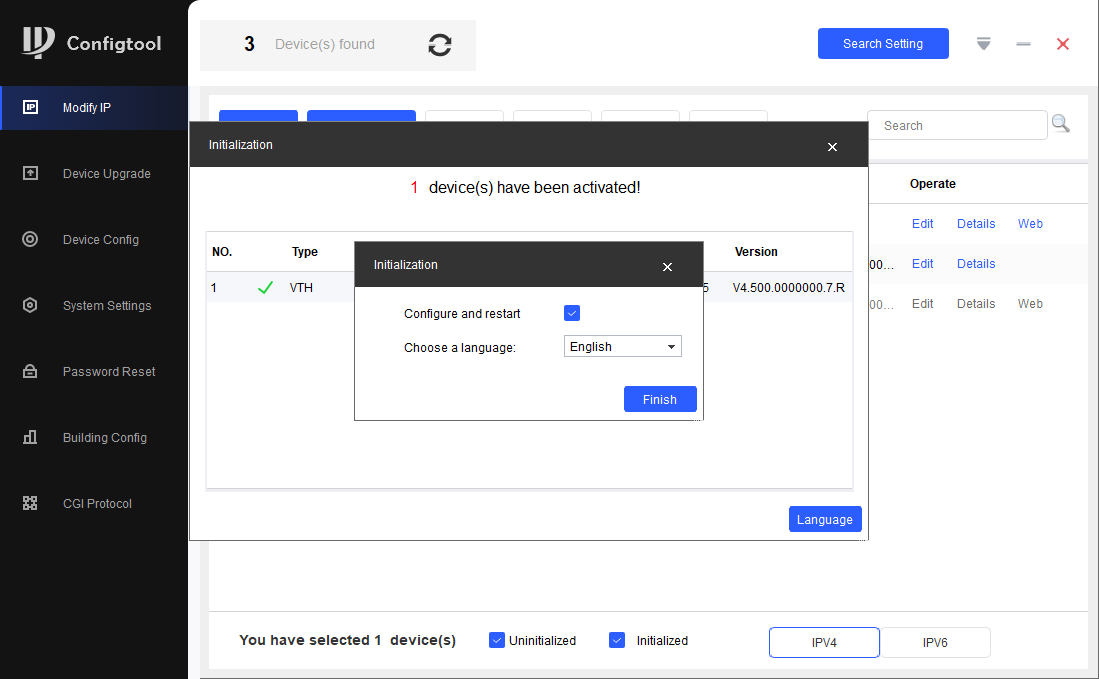Toggle the Configure and restart checkbox
Screen dimensions: 1099x679
coord(572,313)
